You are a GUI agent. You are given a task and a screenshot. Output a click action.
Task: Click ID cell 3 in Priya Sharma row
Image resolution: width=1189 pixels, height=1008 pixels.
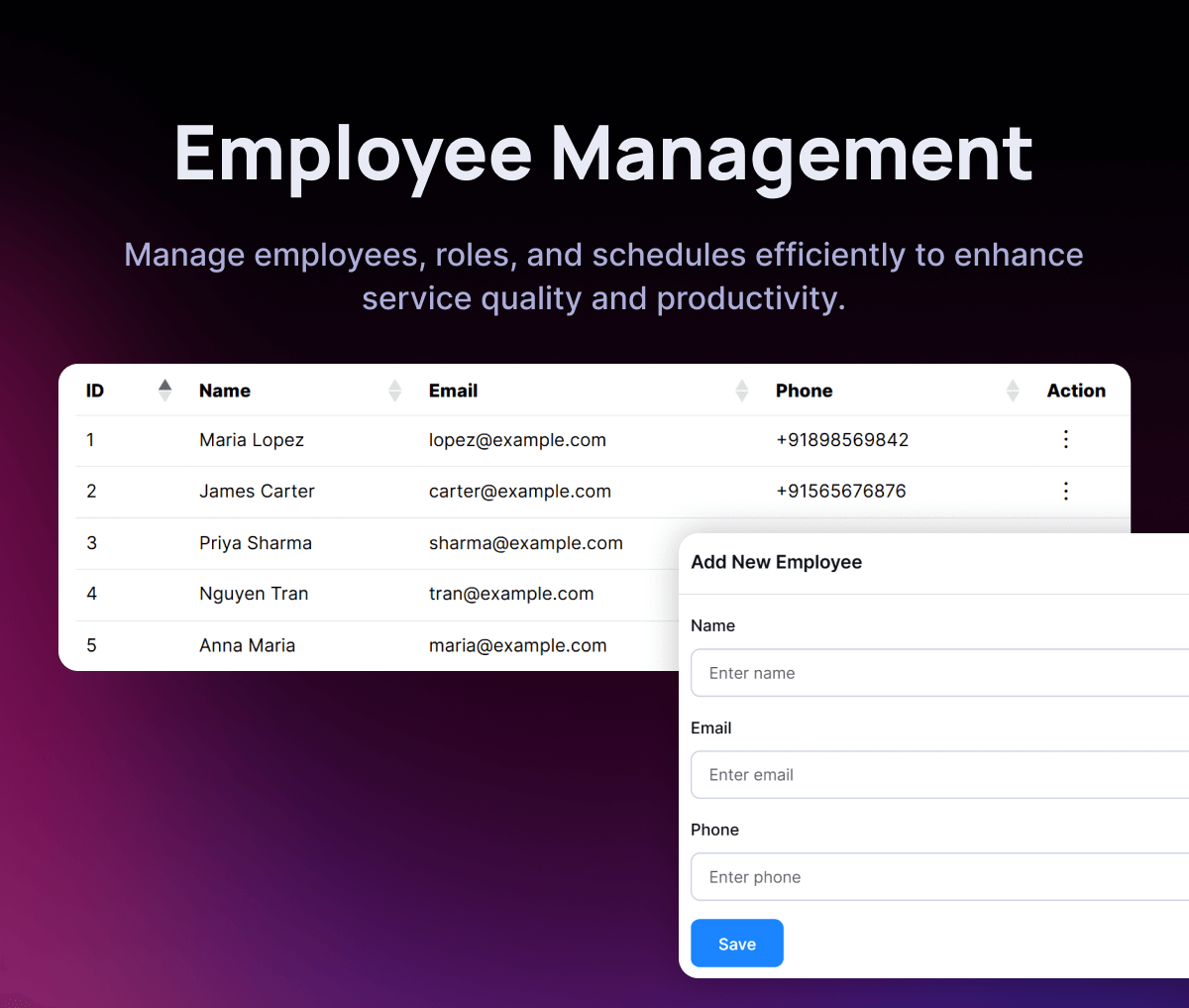click(x=92, y=543)
